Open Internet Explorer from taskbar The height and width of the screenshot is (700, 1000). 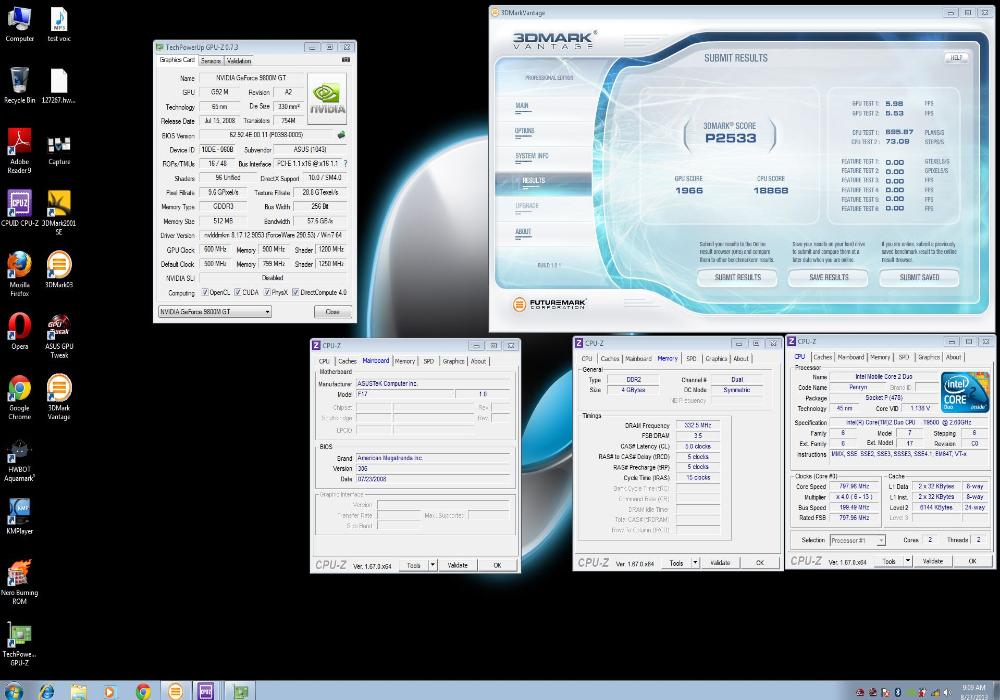click(x=47, y=691)
